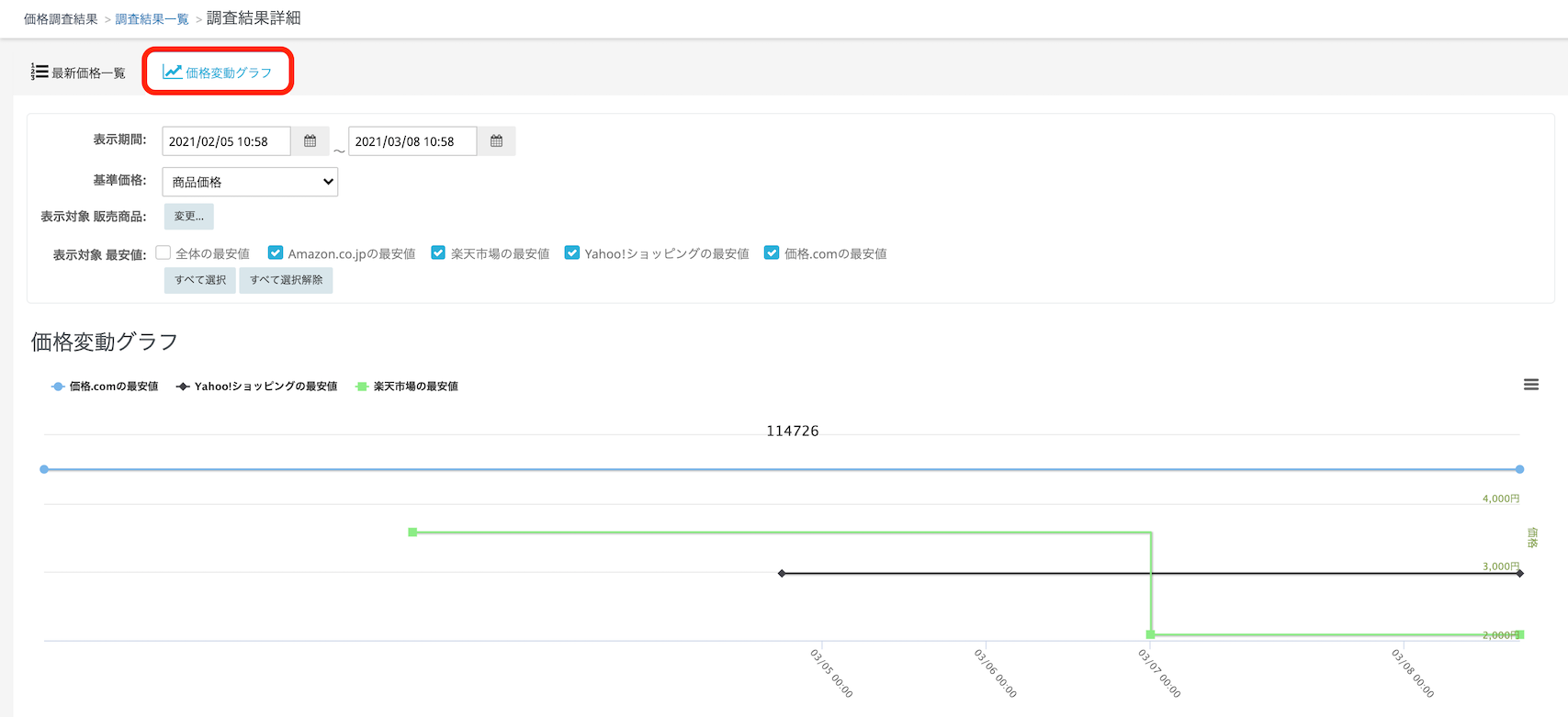The width and height of the screenshot is (1568, 717).
Task: Click the 変更... button
Action: pos(189,217)
